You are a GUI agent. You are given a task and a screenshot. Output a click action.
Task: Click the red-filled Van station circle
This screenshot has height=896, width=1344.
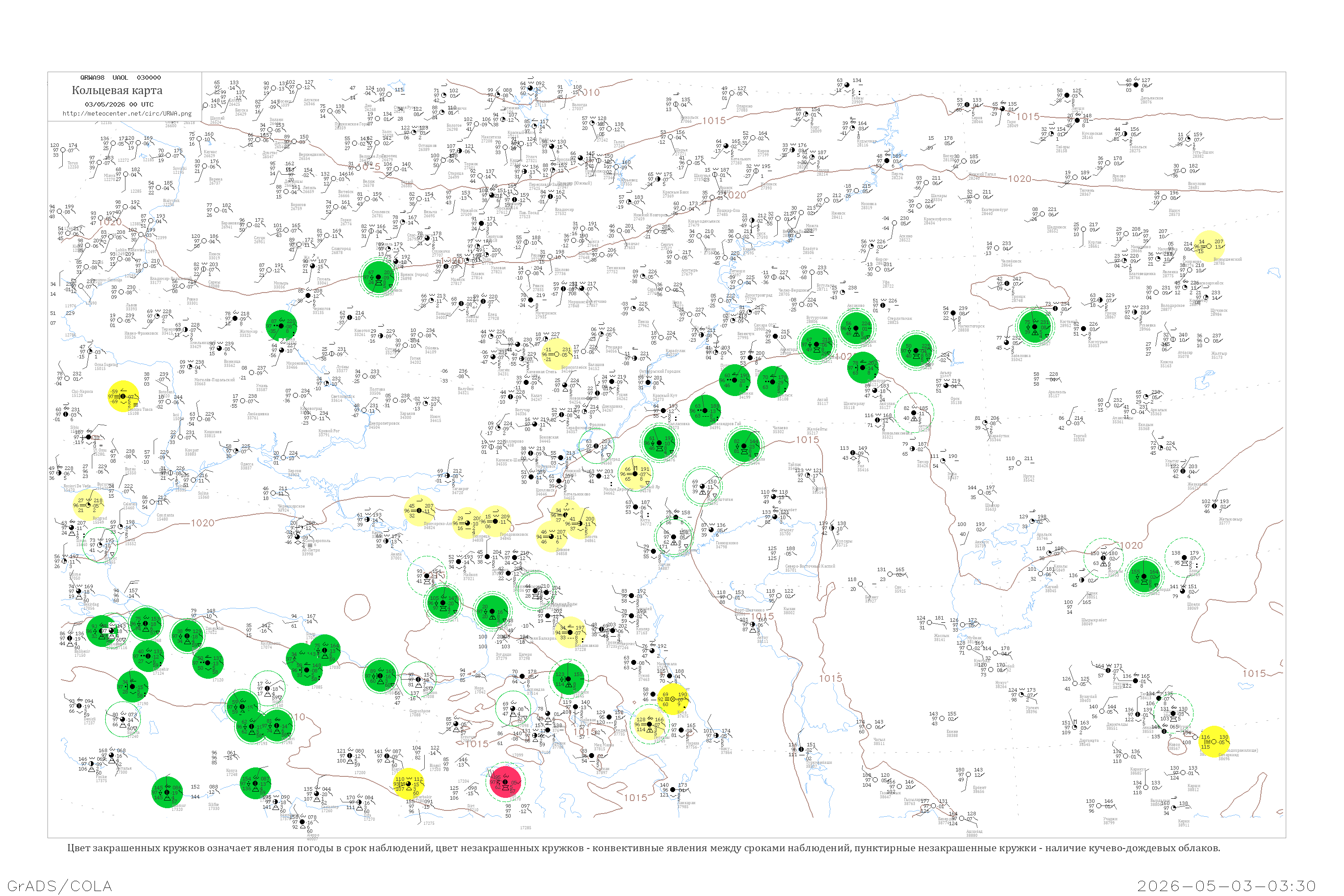pos(505,782)
